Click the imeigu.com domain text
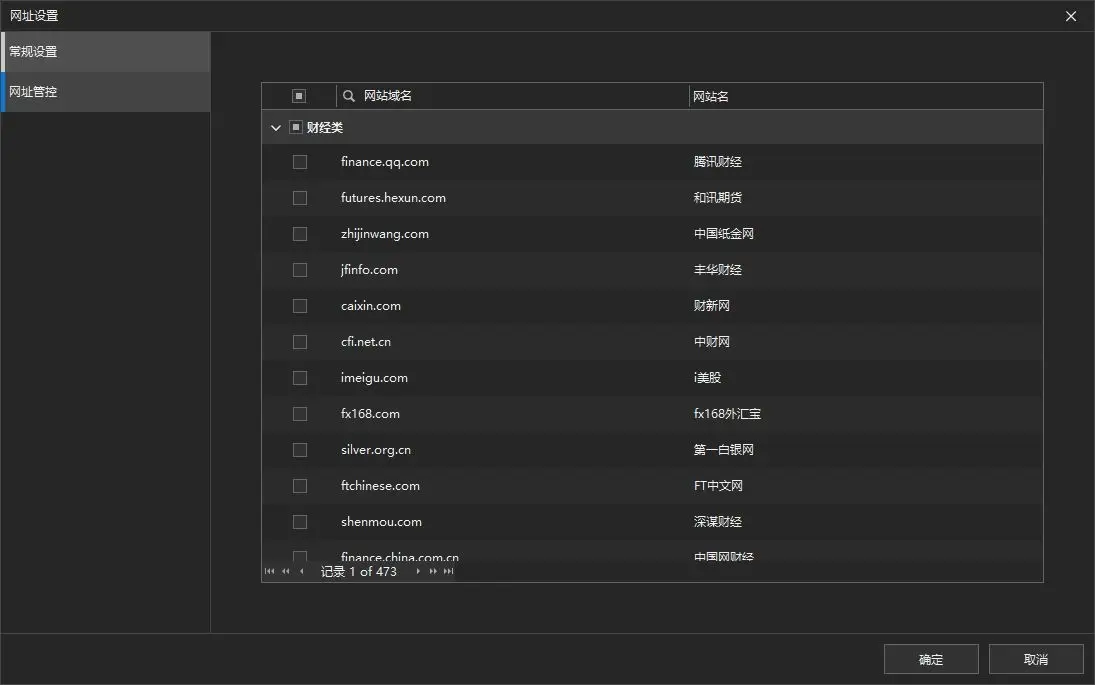 click(374, 378)
